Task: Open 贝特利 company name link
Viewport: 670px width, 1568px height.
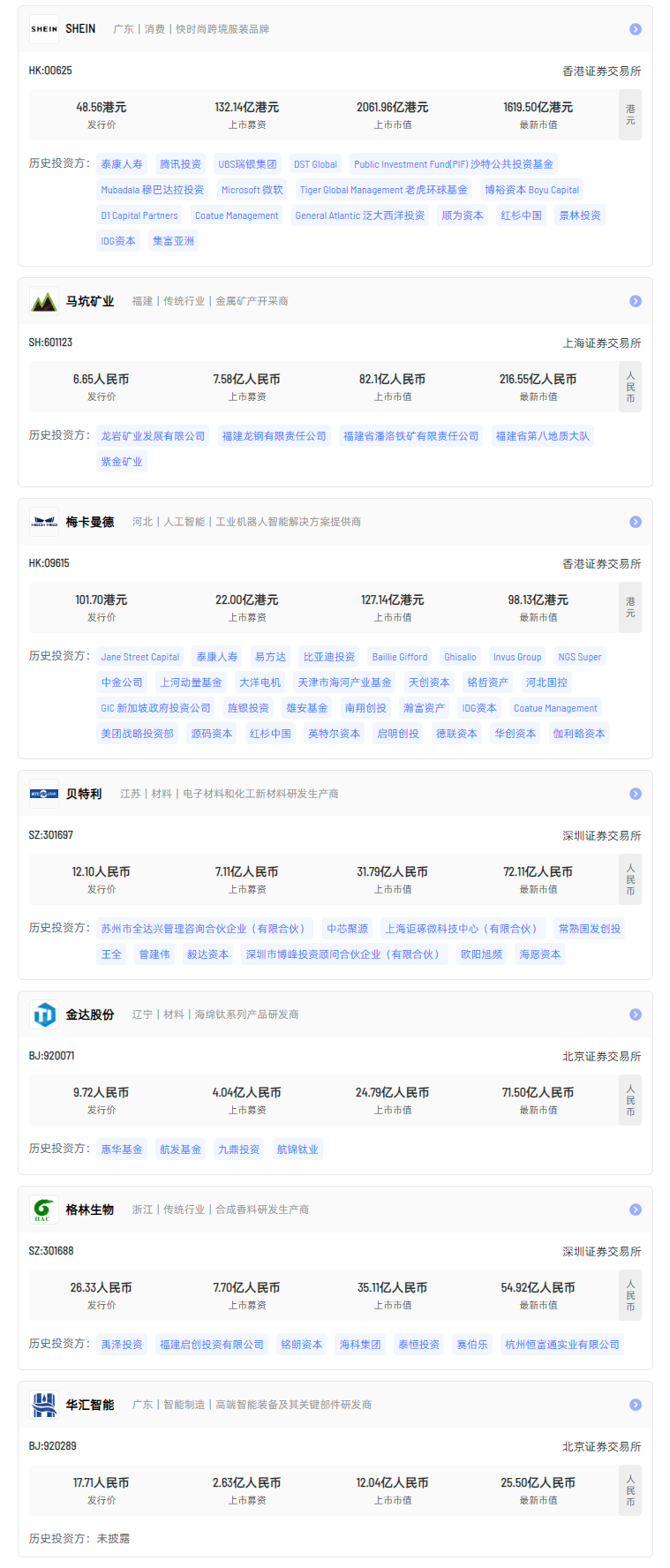Action: [84, 794]
